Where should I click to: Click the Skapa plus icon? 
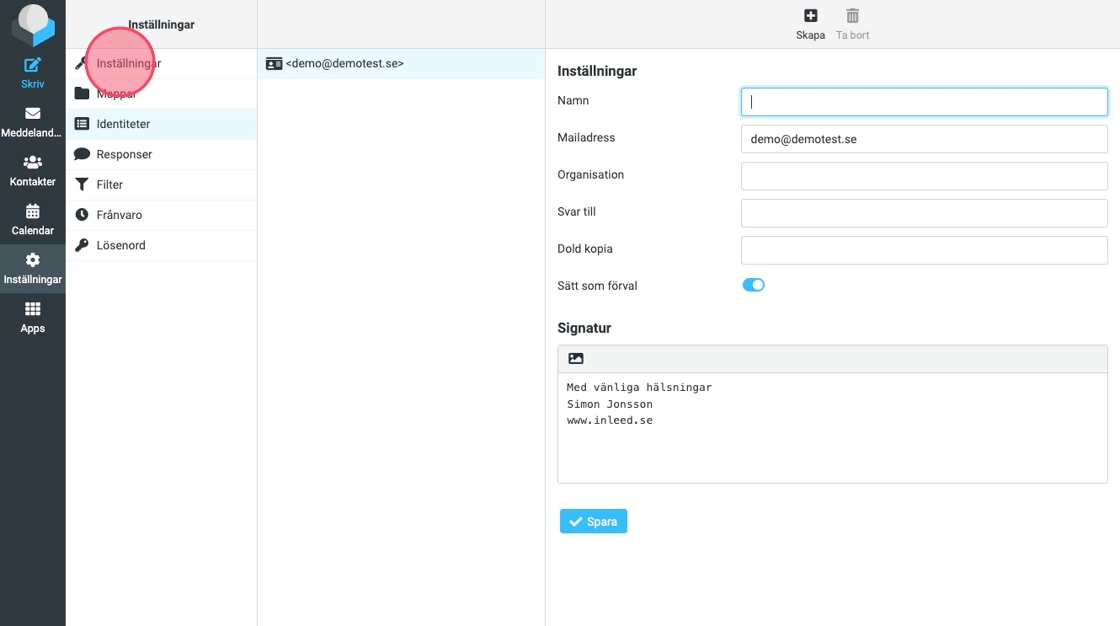tap(810, 16)
